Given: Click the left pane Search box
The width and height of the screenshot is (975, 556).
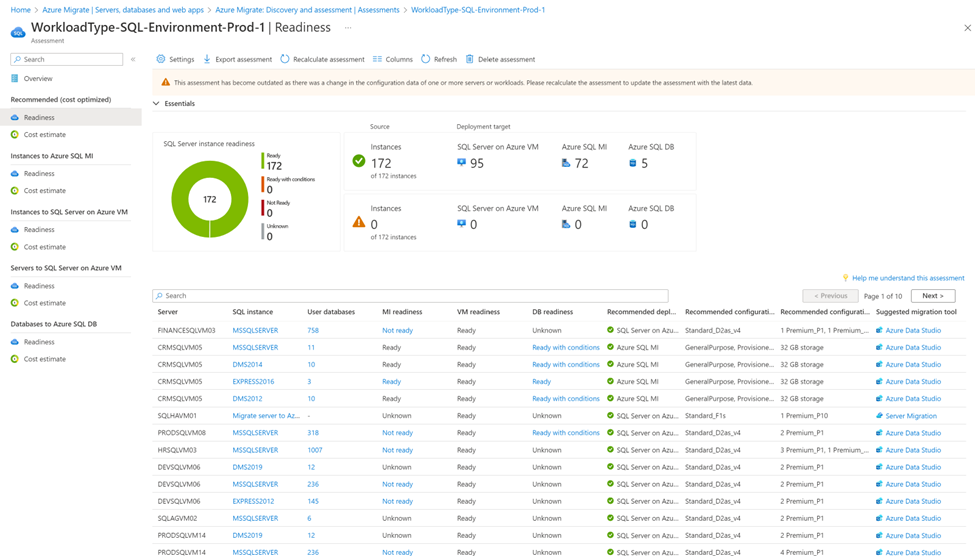Looking at the screenshot, I should [x=67, y=59].
